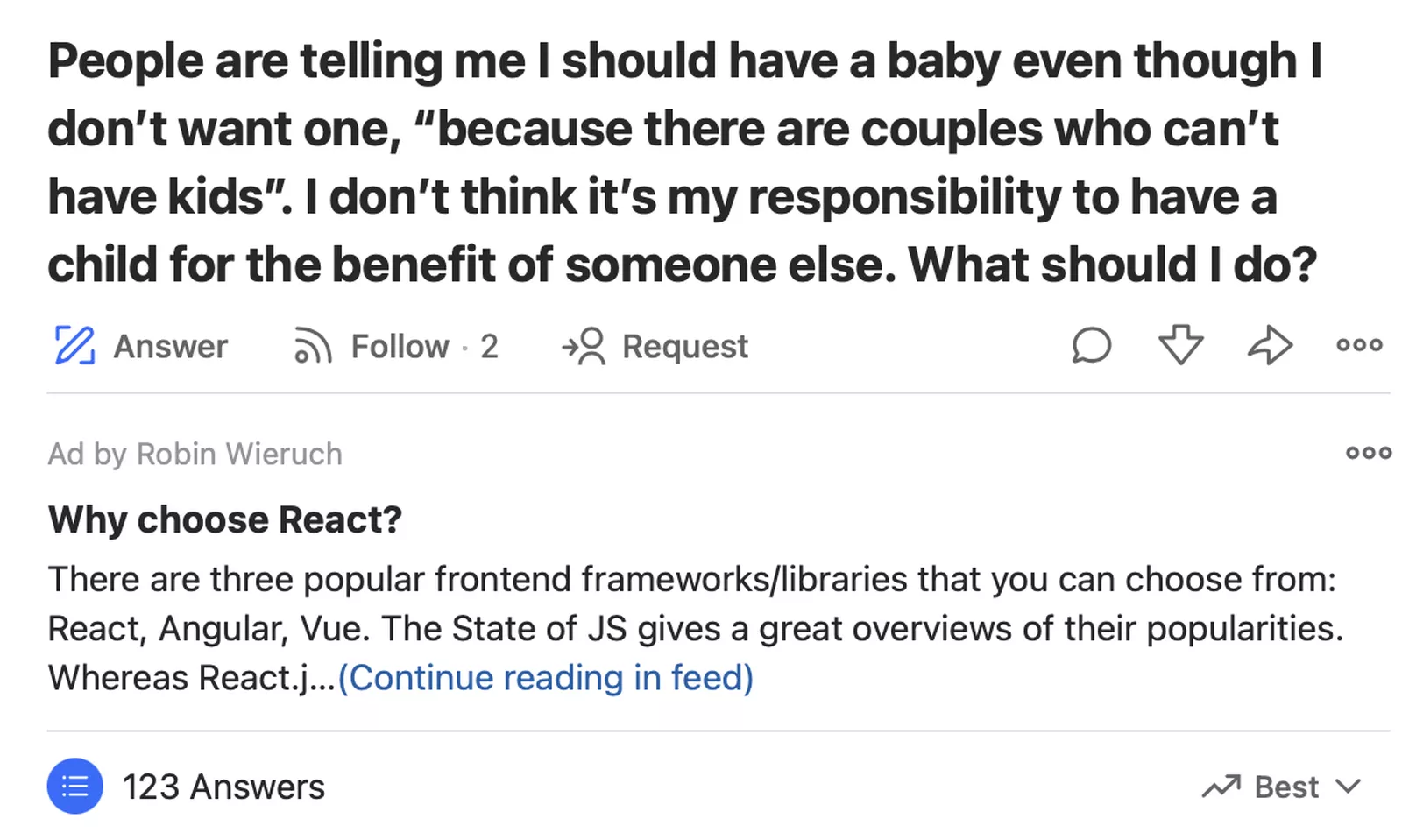Image resolution: width=1402 pixels, height=840 pixels.
Task: Open the "Why choose React?" ad headline
Action: pyautogui.click(x=225, y=519)
